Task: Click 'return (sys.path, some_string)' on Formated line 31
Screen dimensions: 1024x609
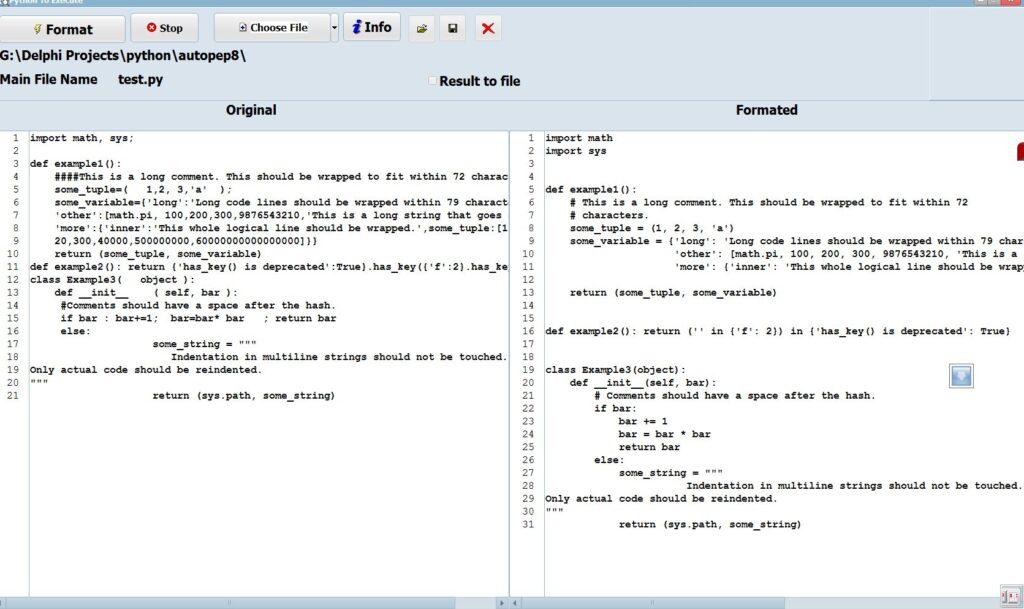Action: coord(710,525)
